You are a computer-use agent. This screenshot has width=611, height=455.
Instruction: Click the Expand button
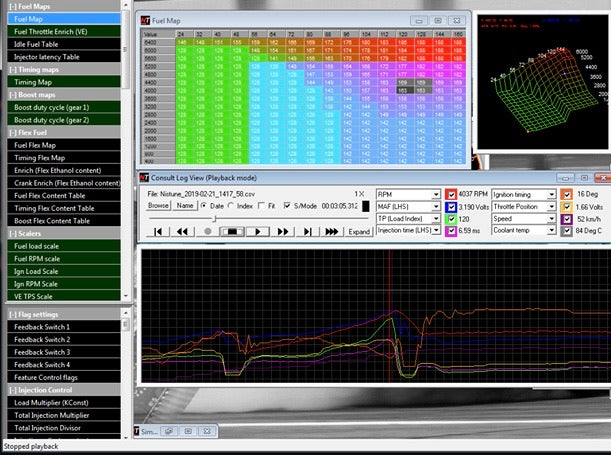(359, 231)
